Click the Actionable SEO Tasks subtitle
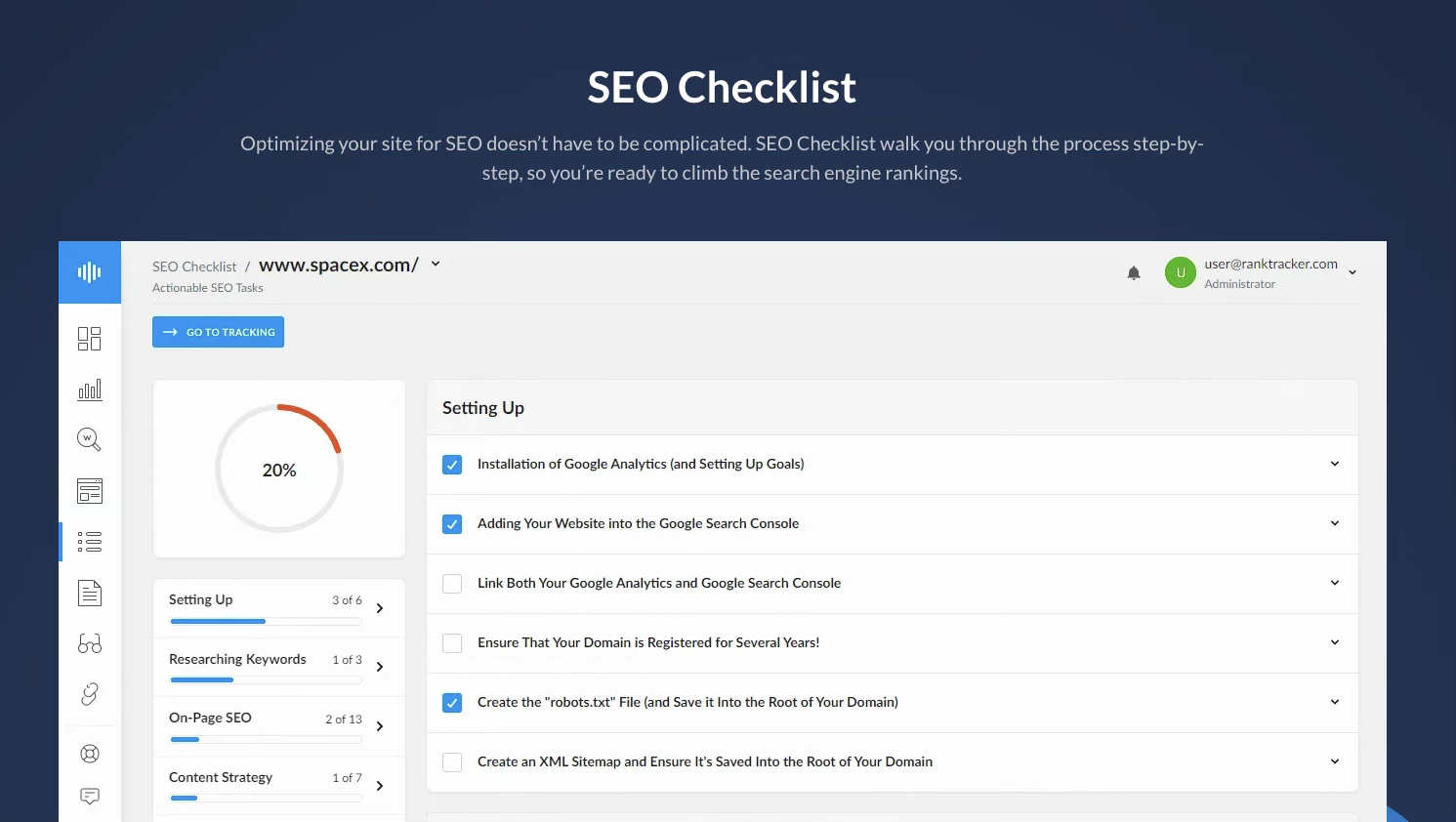1456x822 pixels. pyautogui.click(x=208, y=288)
